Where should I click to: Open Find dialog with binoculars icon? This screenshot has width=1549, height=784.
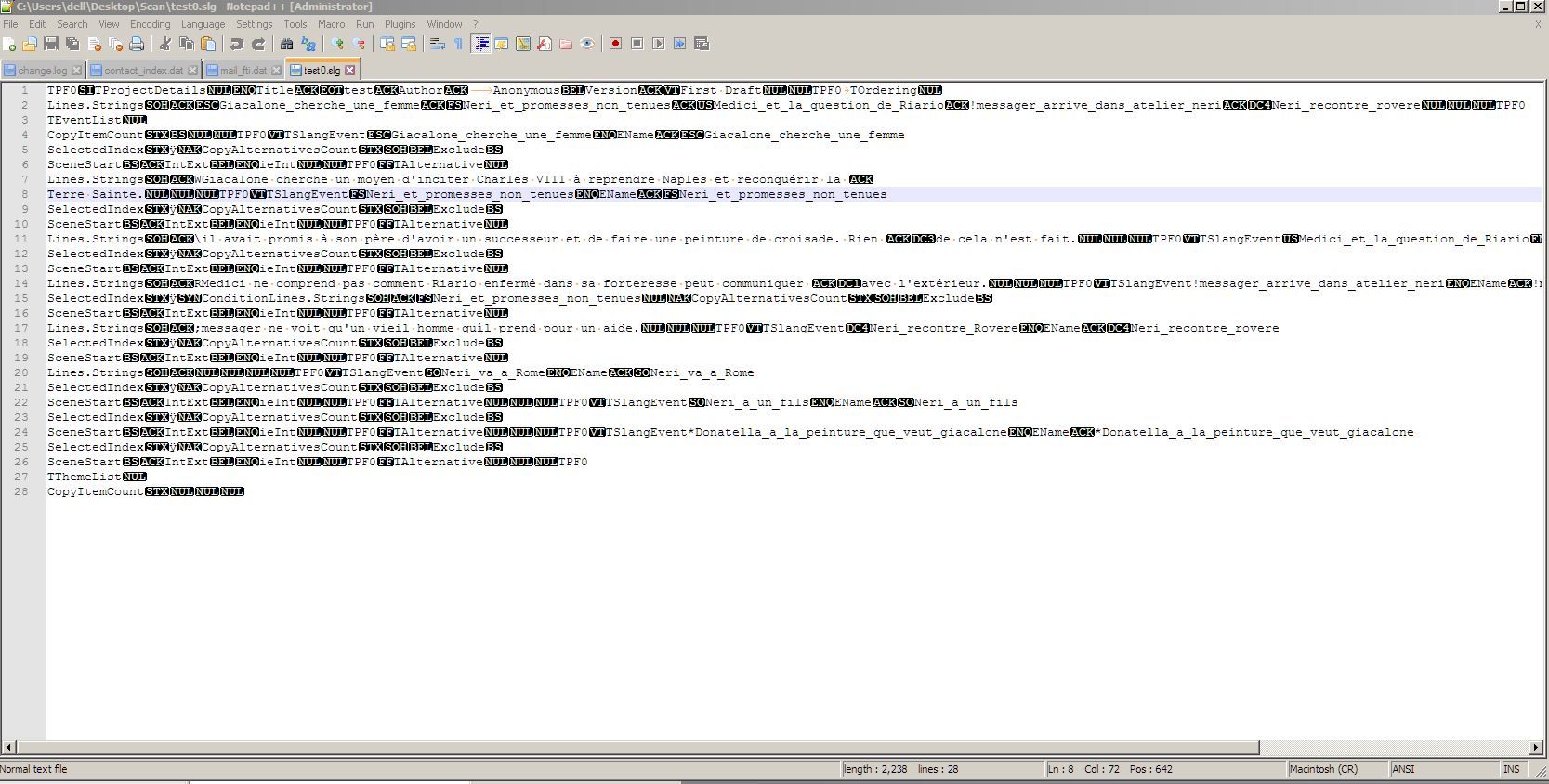pyautogui.click(x=286, y=44)
